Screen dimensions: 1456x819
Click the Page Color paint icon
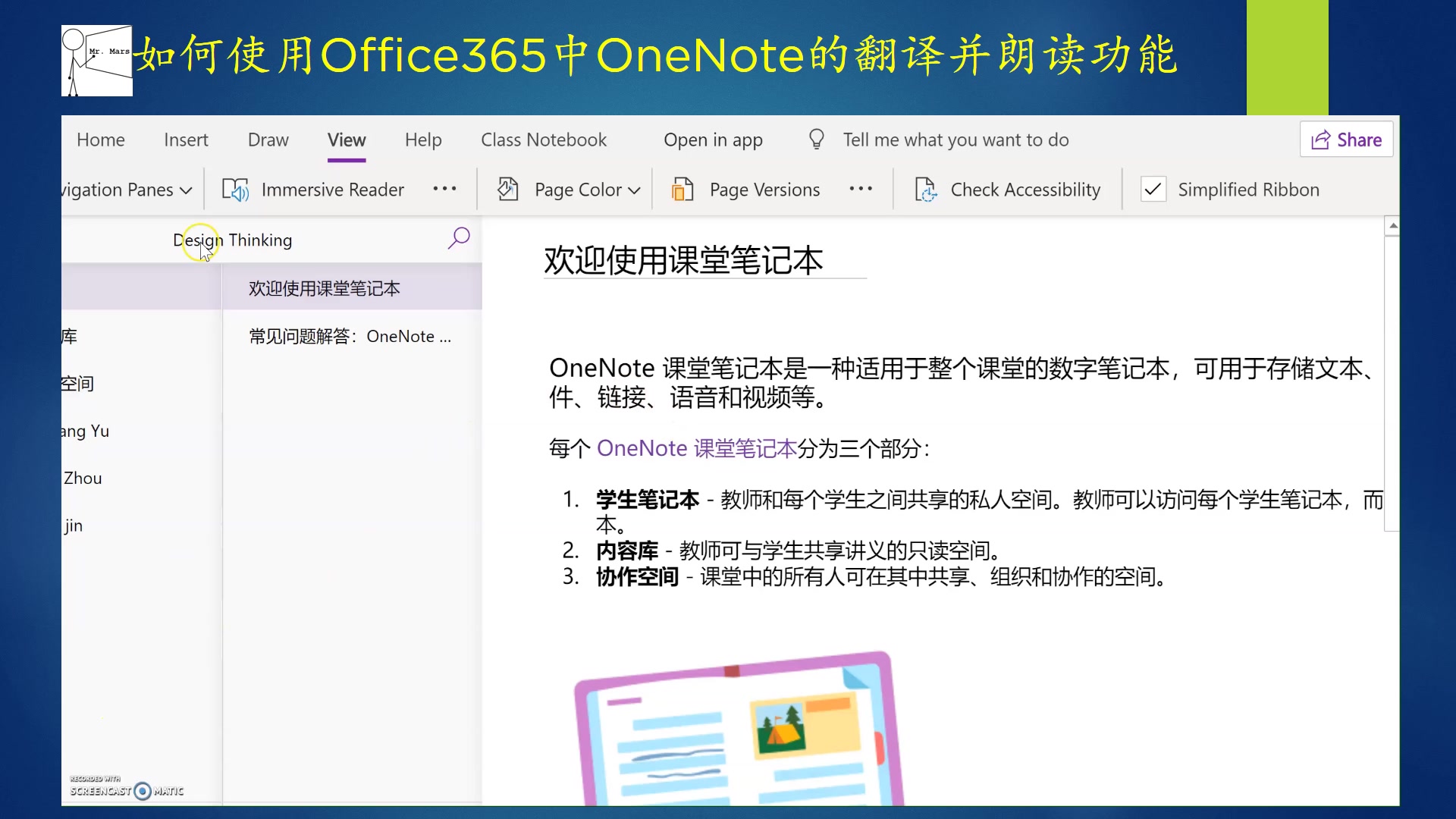(x=508, y=190)
